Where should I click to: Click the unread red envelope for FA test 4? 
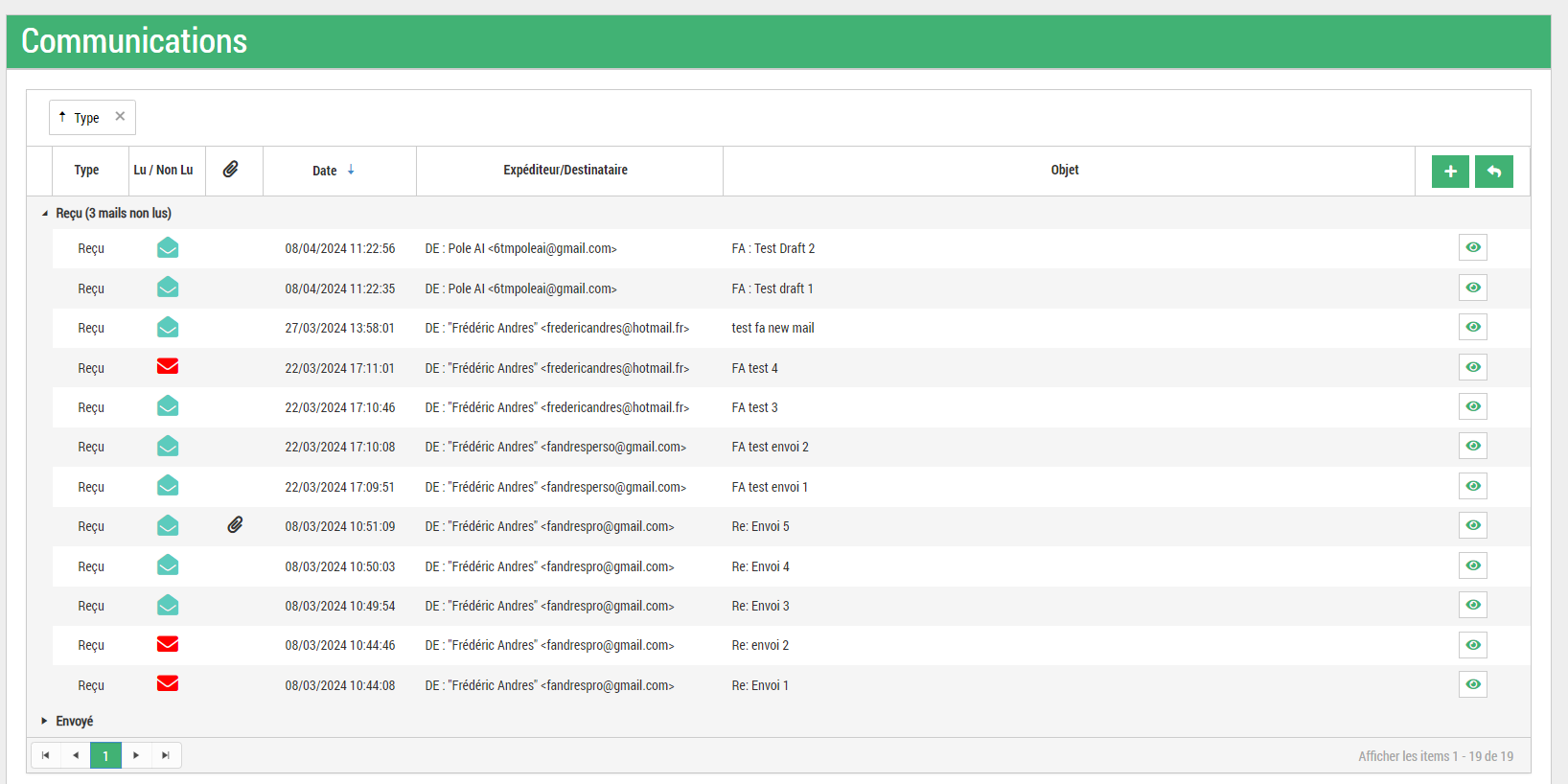click(x=168, y=367)
